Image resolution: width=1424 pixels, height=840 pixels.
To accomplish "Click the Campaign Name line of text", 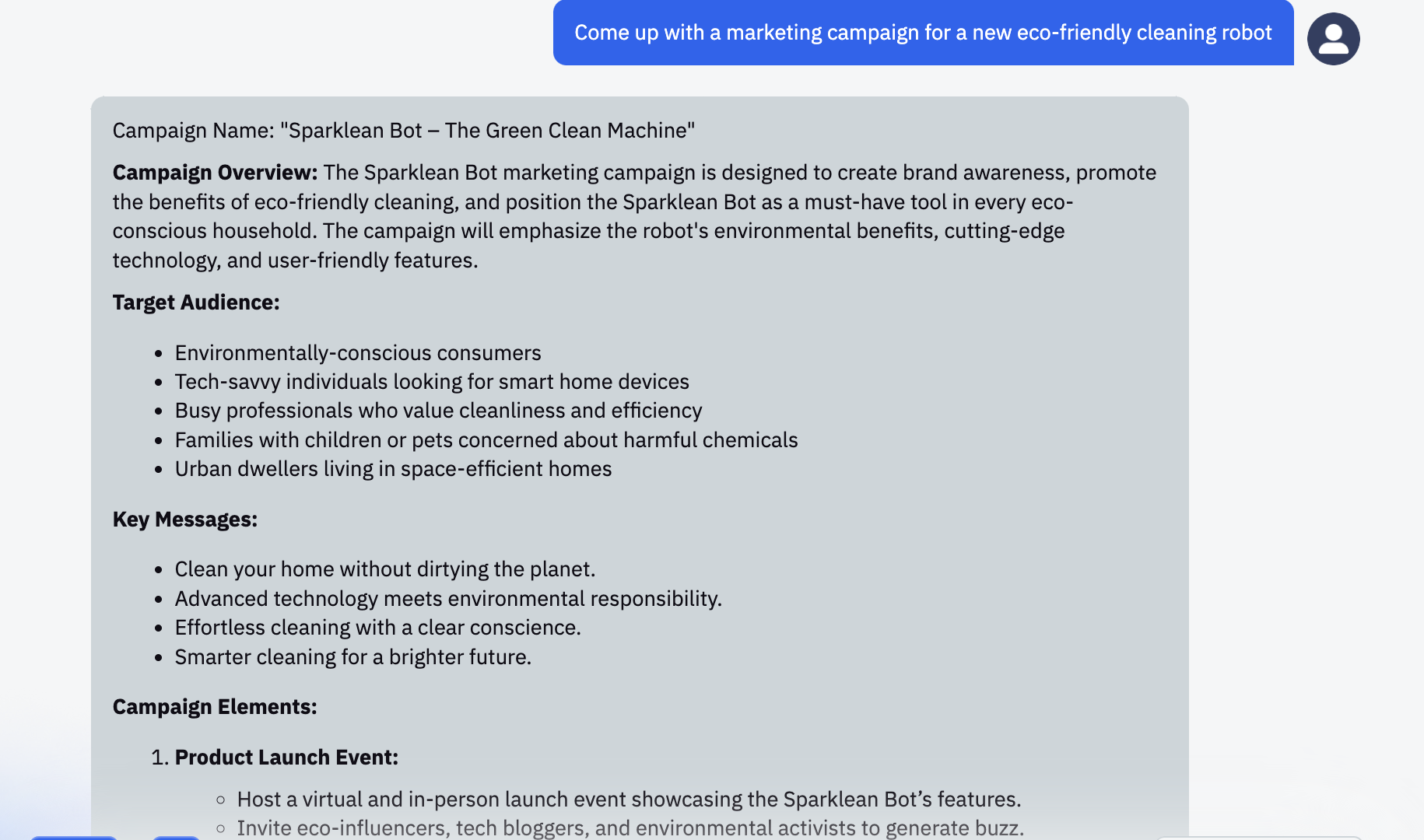I will coord(403,131).
